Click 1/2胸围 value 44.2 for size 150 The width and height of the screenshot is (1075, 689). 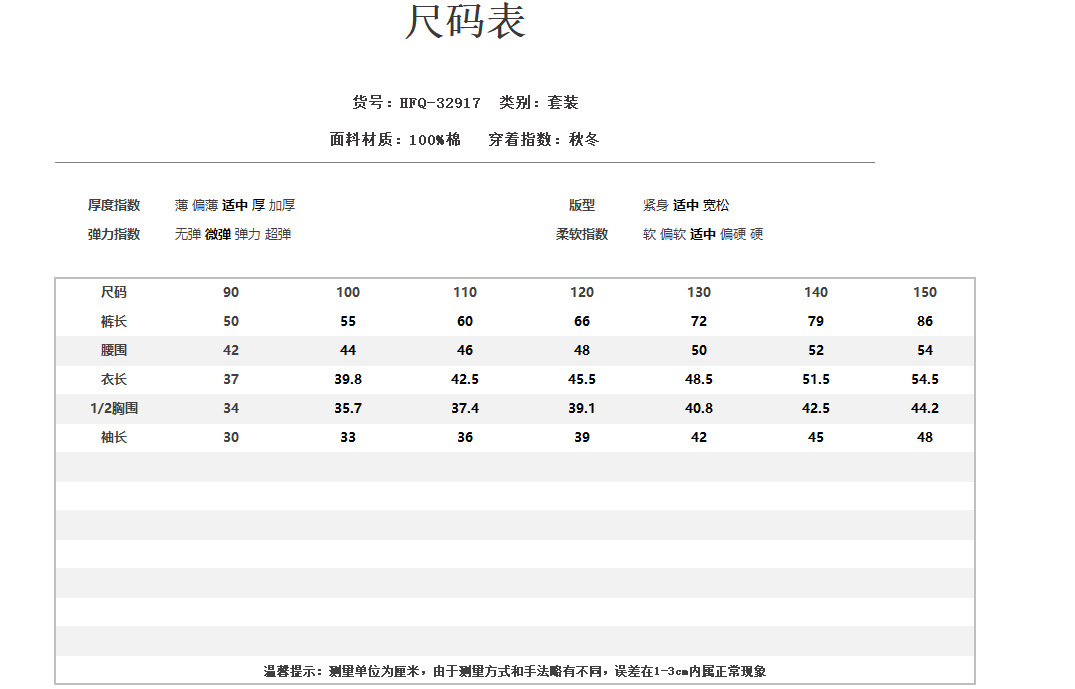(925, 408)
